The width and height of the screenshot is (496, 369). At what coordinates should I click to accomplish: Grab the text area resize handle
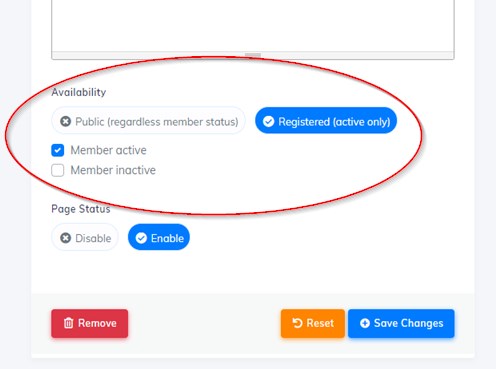[253, 55]
